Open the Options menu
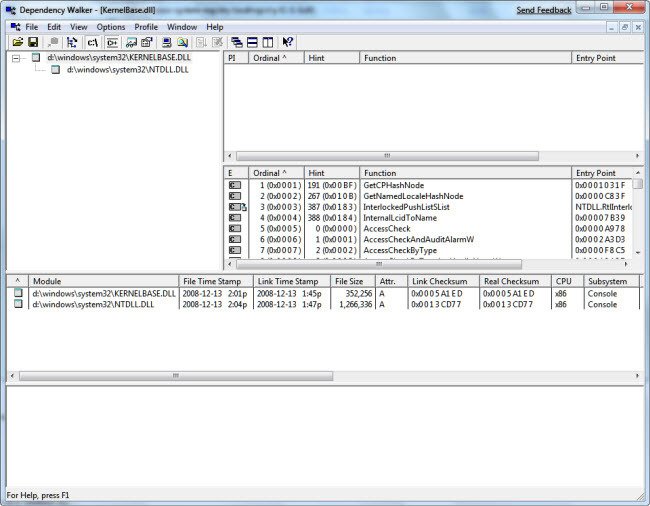The width and height of the screenshot is (650, 506). point(111,27)
